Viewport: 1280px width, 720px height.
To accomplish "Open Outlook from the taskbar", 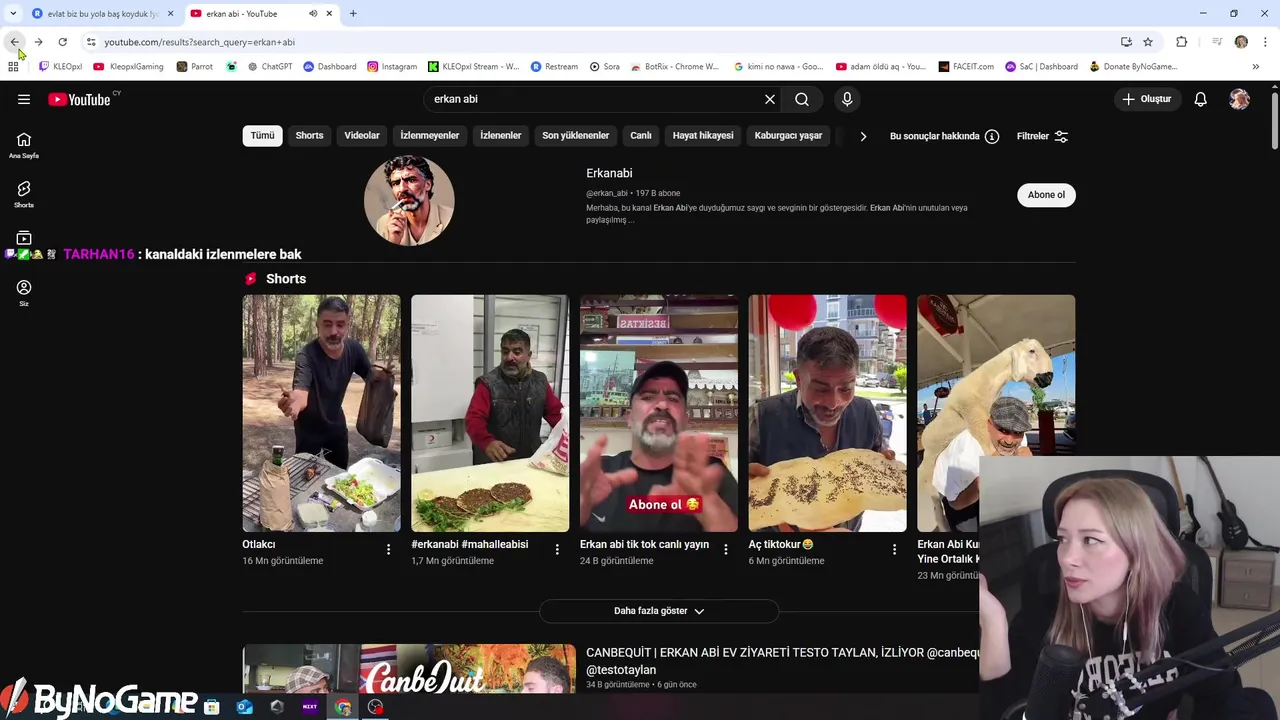I will (245, 707).
